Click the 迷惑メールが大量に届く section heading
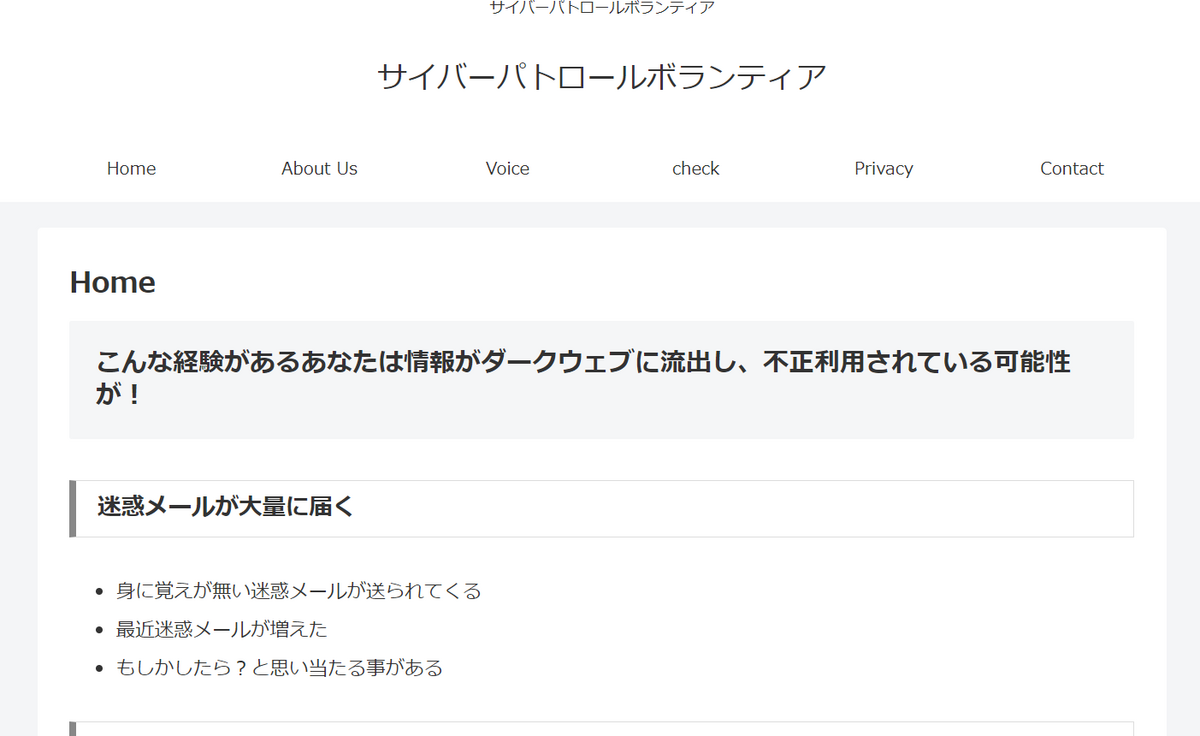 pos(601,508)
